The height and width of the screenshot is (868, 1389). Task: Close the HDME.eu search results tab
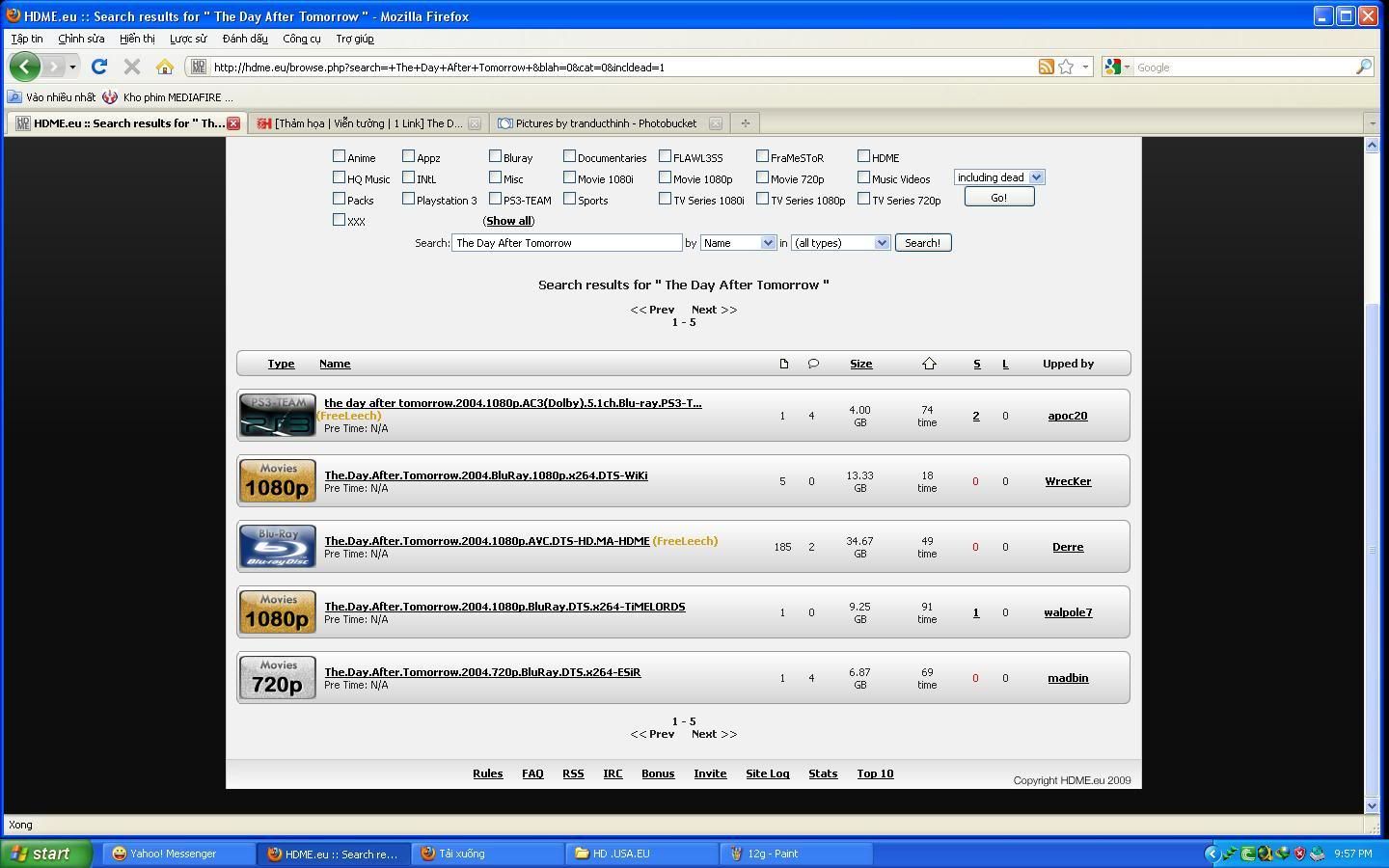click(232, 123)
